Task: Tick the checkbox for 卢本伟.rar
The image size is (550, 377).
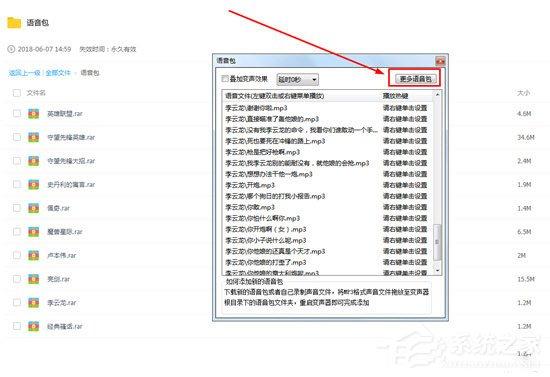Action: click(x=16, y=255)
